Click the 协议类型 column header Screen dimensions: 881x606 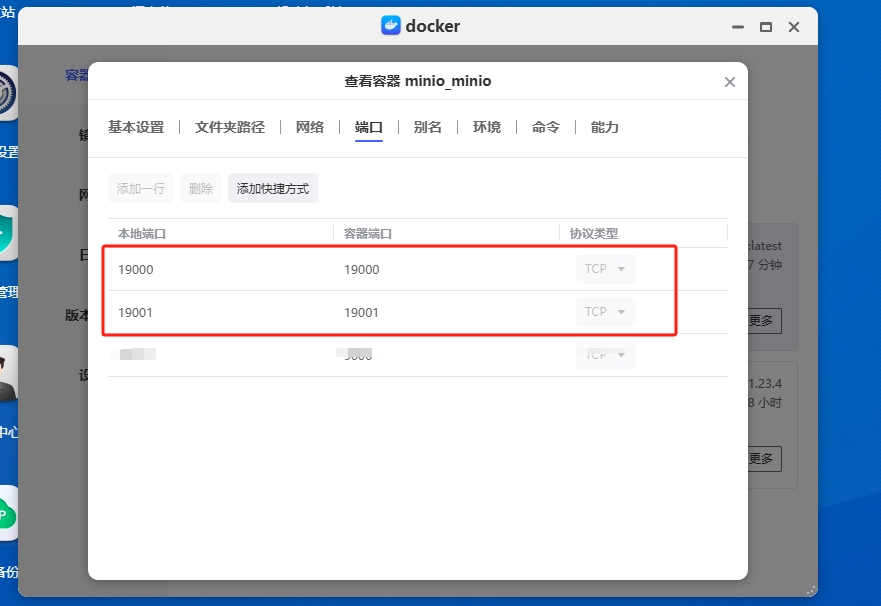pos(593,234)
